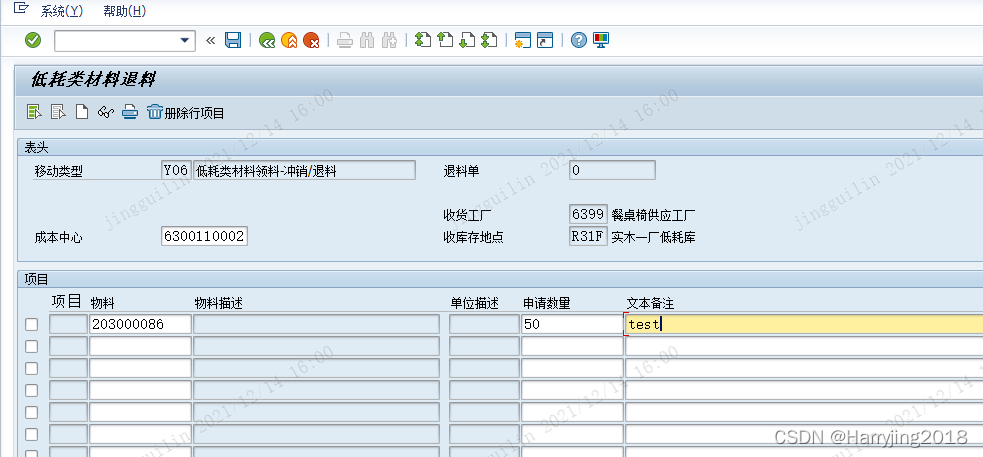Click the 文本备注 column header

pos(650,303)
